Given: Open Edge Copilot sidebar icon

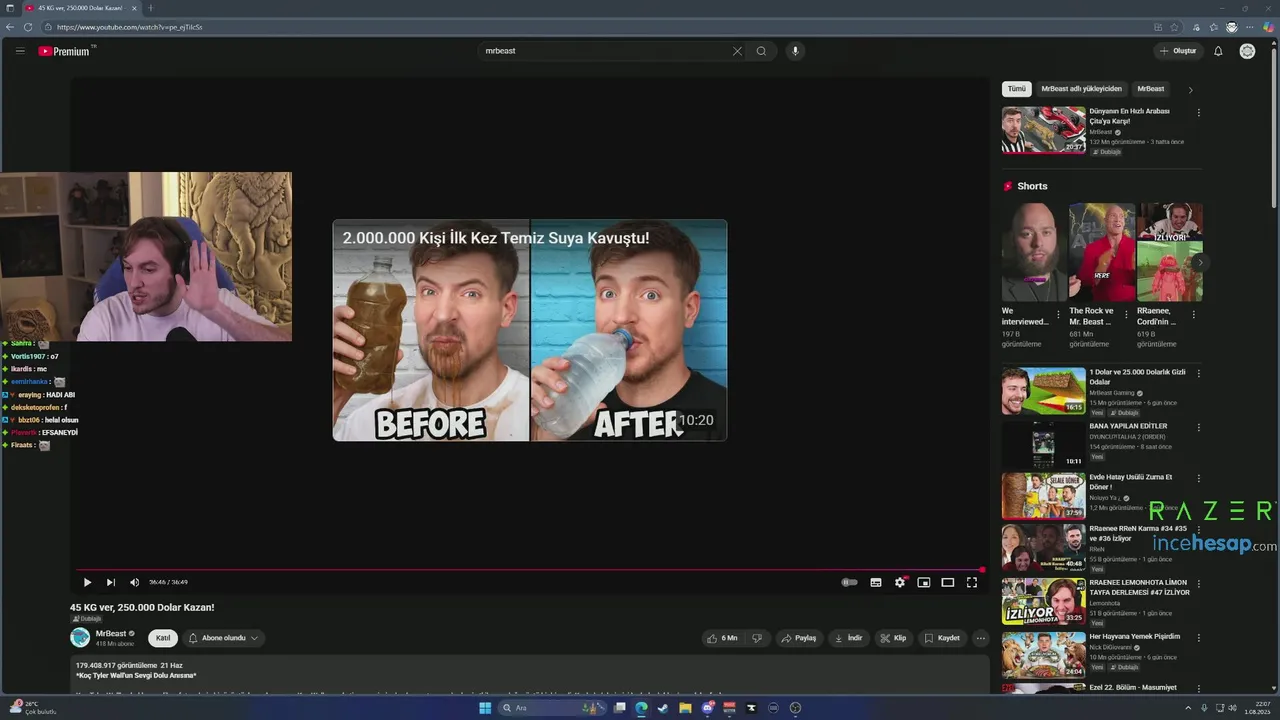Looking at the screenshot, I should 1270,27.
